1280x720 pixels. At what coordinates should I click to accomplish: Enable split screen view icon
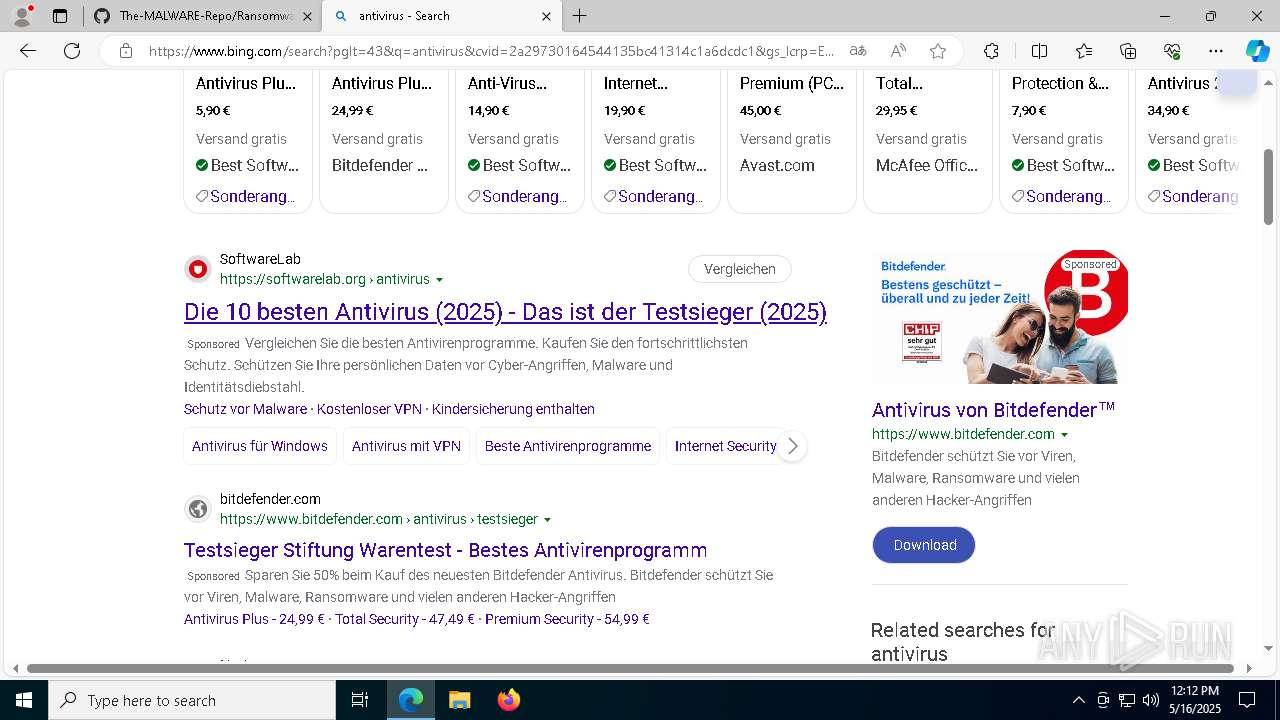click(x=1039, y=51)
